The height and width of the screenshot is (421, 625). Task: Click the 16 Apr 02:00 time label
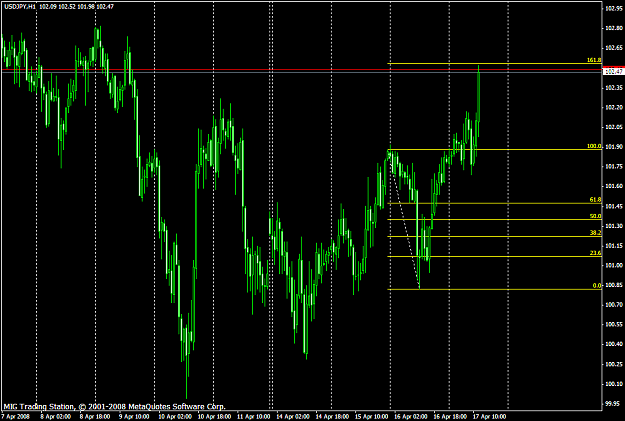(x=411, y=417)
